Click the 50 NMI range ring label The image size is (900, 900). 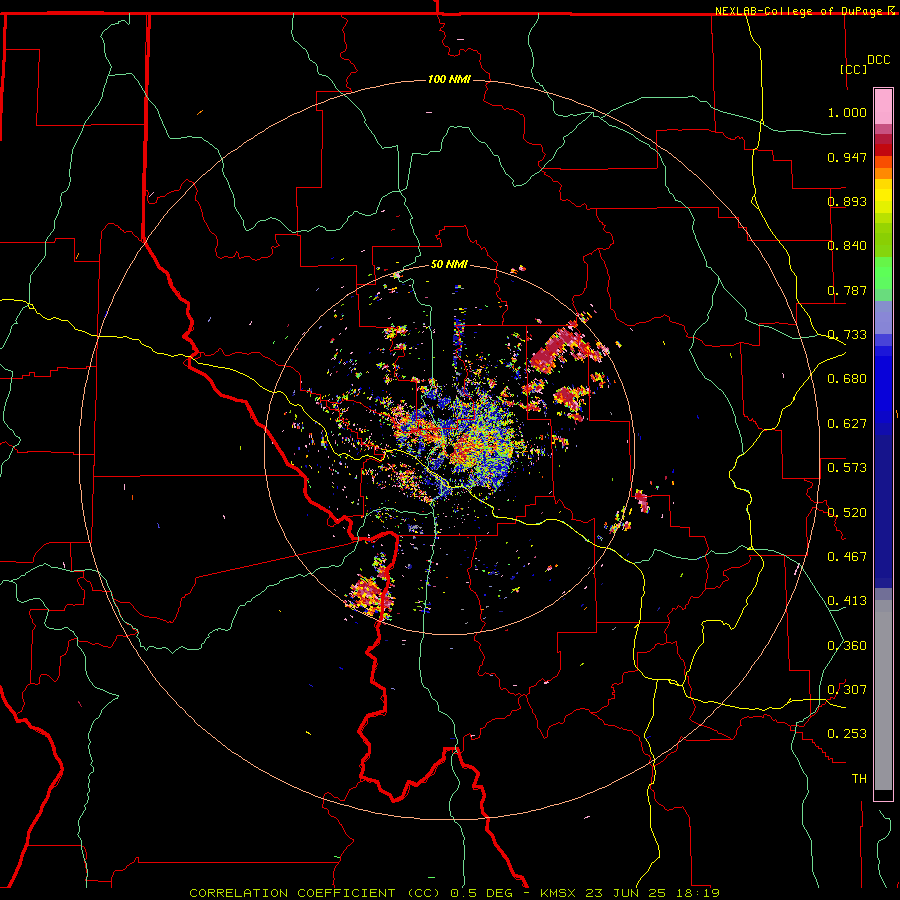pos(449,264)
